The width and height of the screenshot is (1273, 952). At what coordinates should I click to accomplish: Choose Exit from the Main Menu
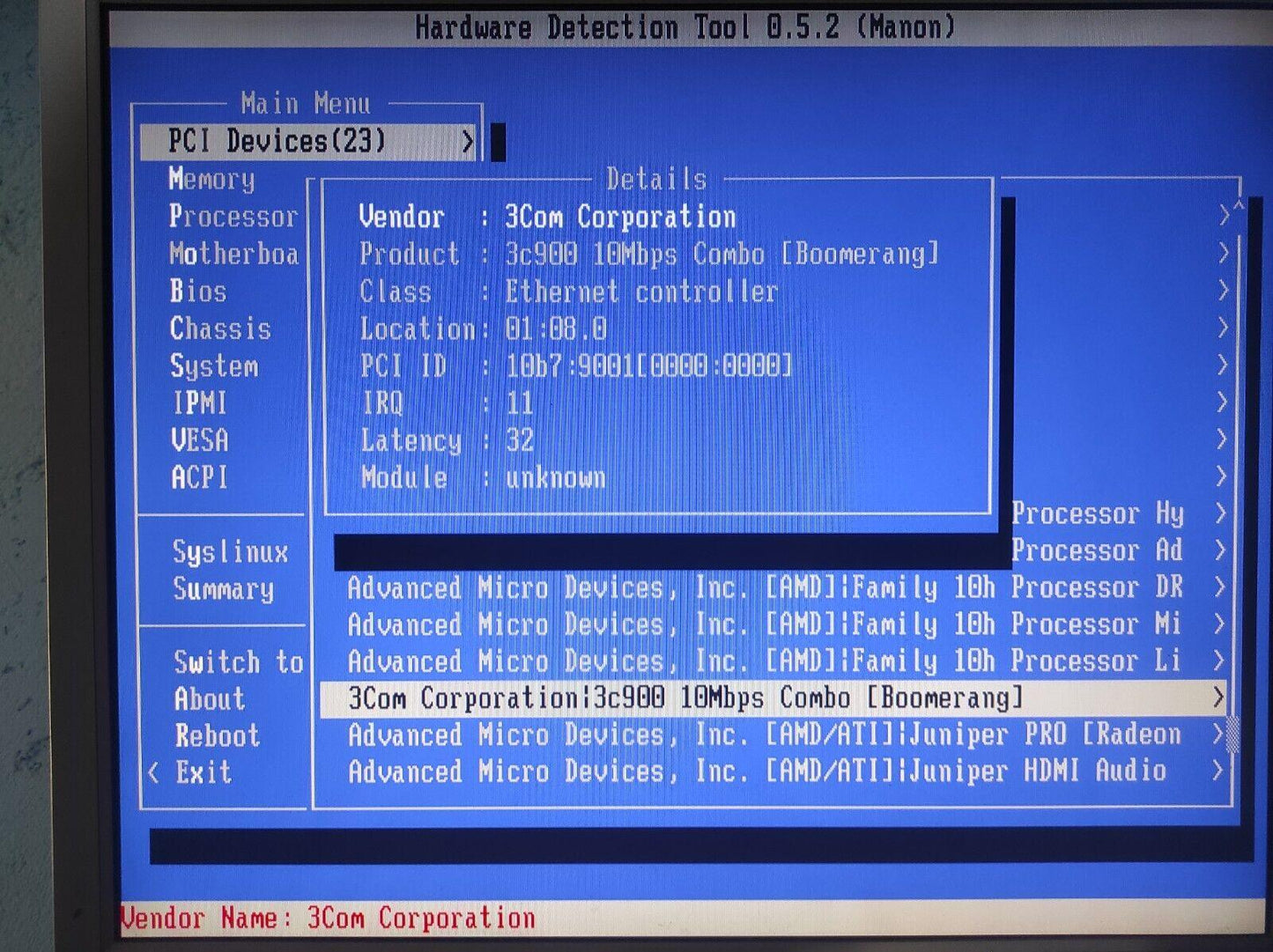tap(204, 773)
